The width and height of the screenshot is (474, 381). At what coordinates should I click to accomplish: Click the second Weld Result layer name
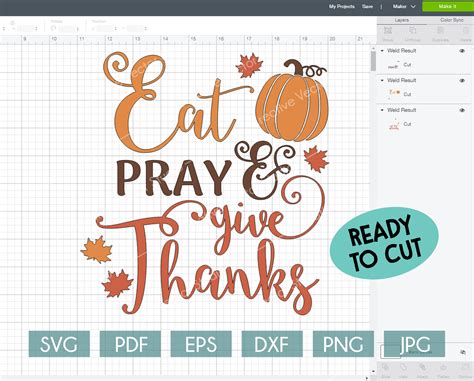[x=401, y=80]
